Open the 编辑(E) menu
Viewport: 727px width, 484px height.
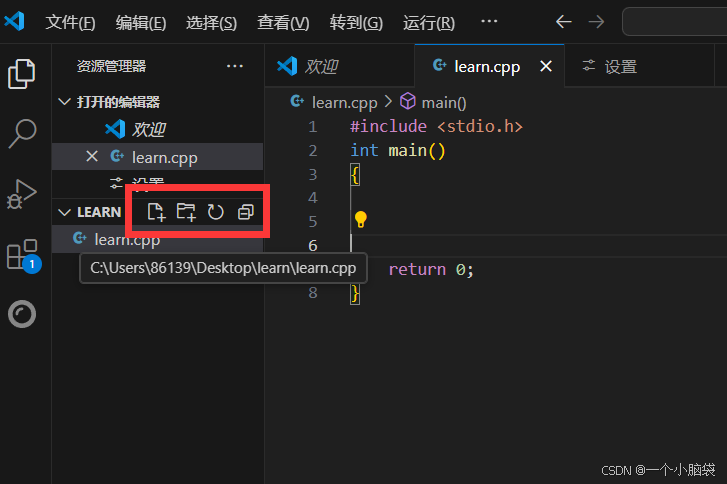(141, 22)
